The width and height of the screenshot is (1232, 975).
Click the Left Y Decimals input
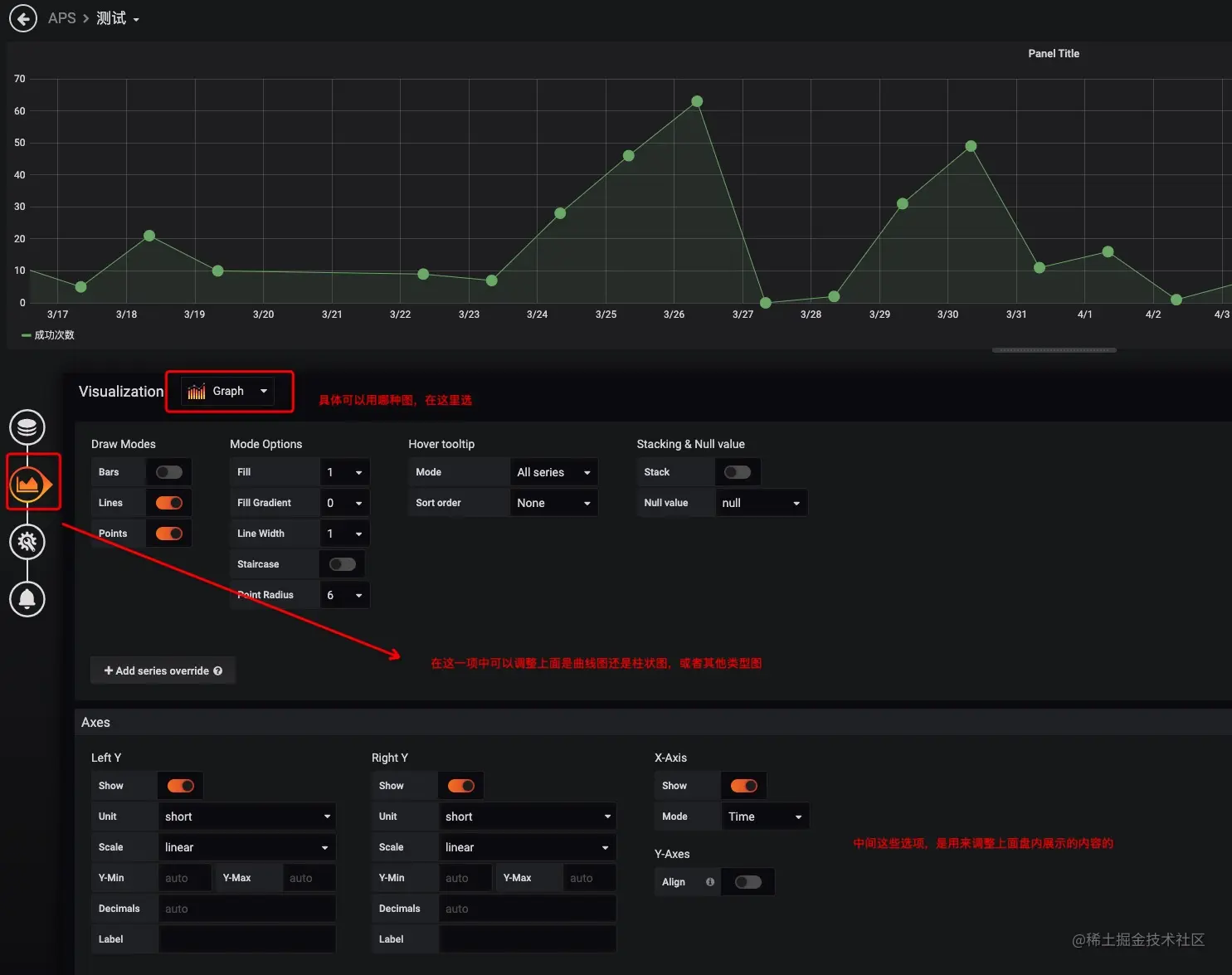247,909
